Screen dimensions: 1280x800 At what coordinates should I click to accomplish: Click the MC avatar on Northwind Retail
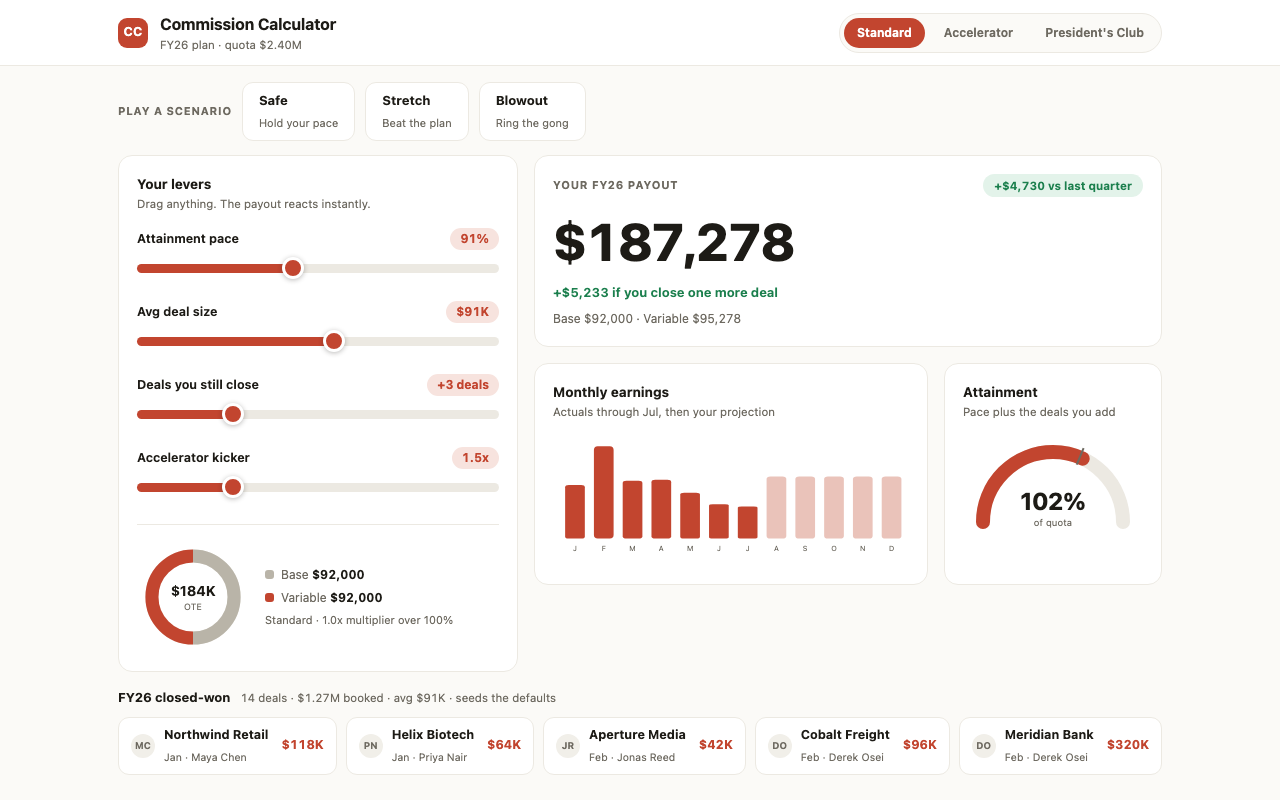143,746
